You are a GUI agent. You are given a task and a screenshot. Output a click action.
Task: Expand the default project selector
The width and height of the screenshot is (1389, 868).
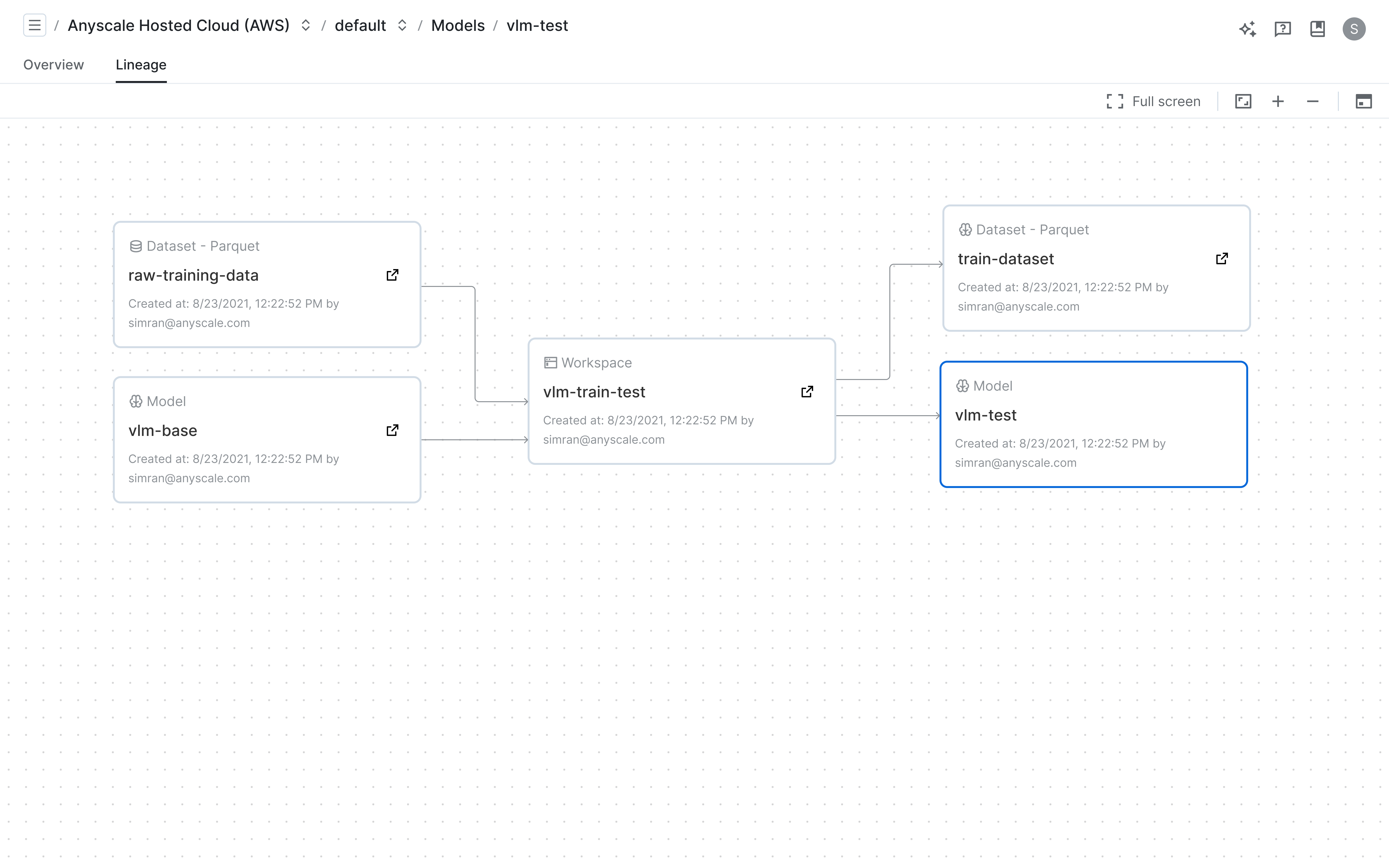click(402, 26)
